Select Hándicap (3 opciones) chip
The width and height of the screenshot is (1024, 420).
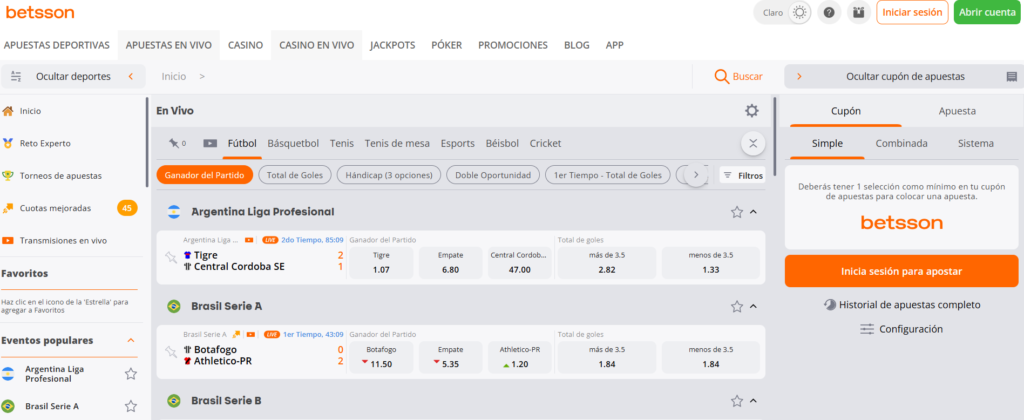pyautogui.click(x=389, y=175)
